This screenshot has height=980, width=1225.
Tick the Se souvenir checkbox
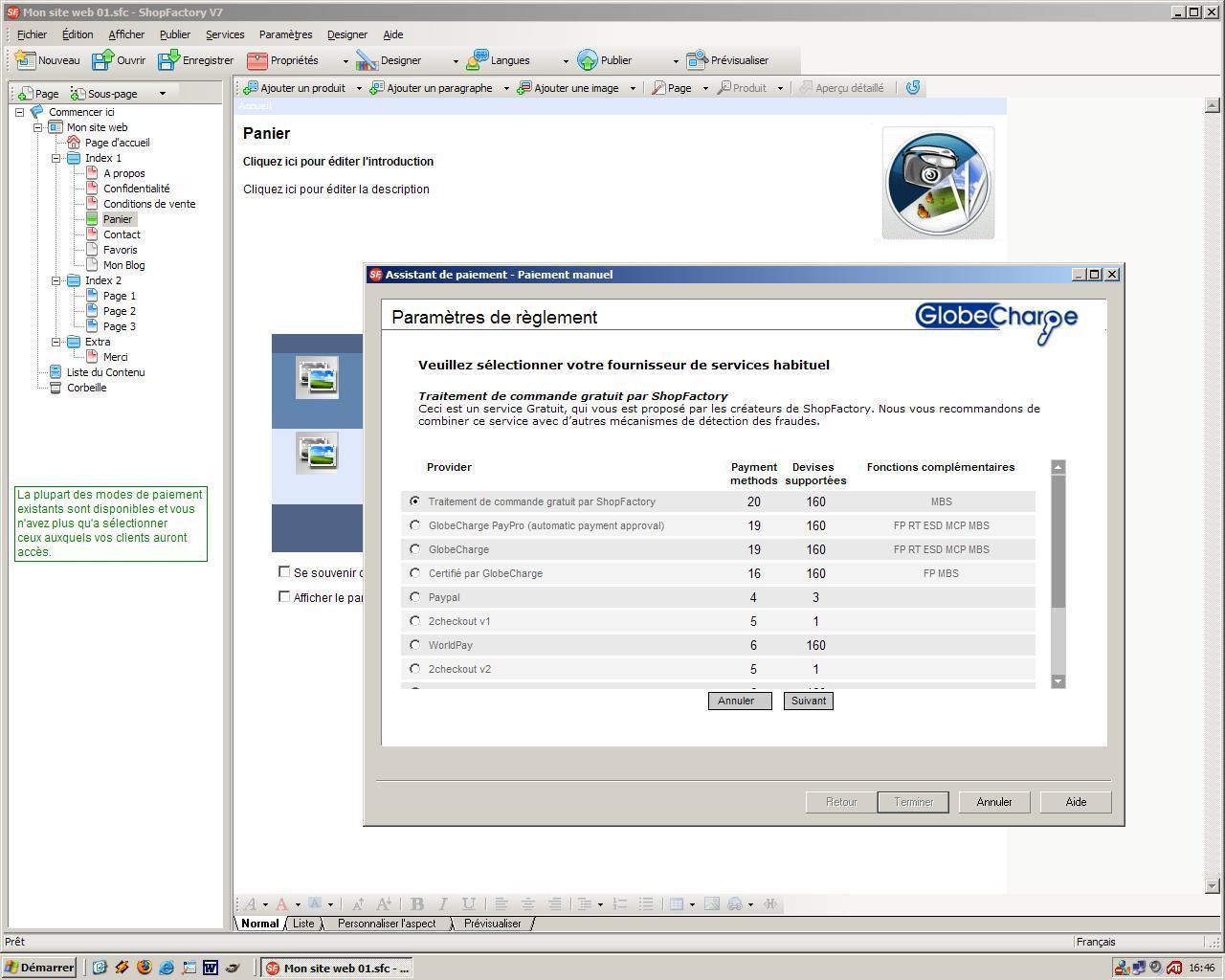click(284, 571)
